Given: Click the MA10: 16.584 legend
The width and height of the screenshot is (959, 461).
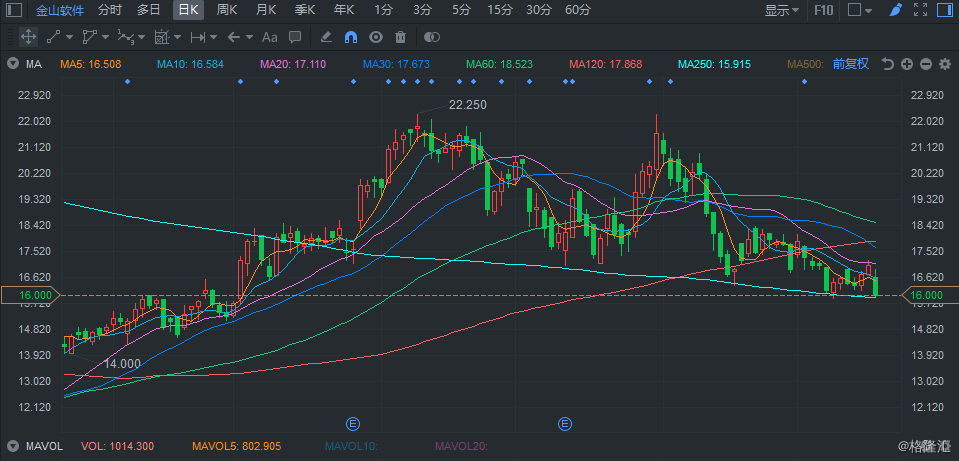Looking at the screenshot, I should (x=190, y=64).
